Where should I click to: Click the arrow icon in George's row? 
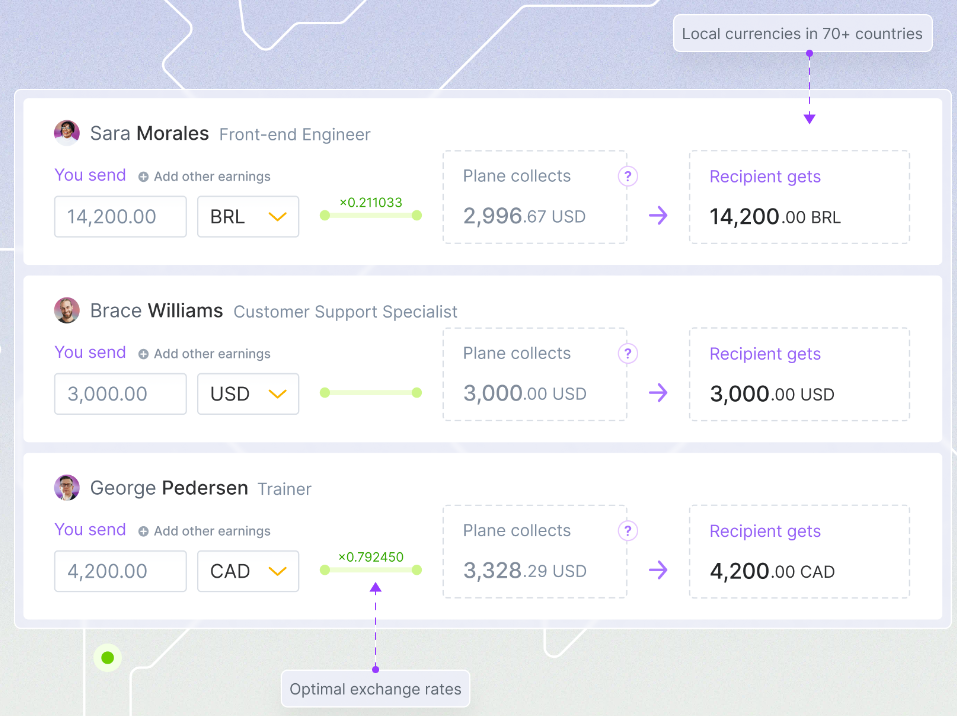[x=658, y=570]
